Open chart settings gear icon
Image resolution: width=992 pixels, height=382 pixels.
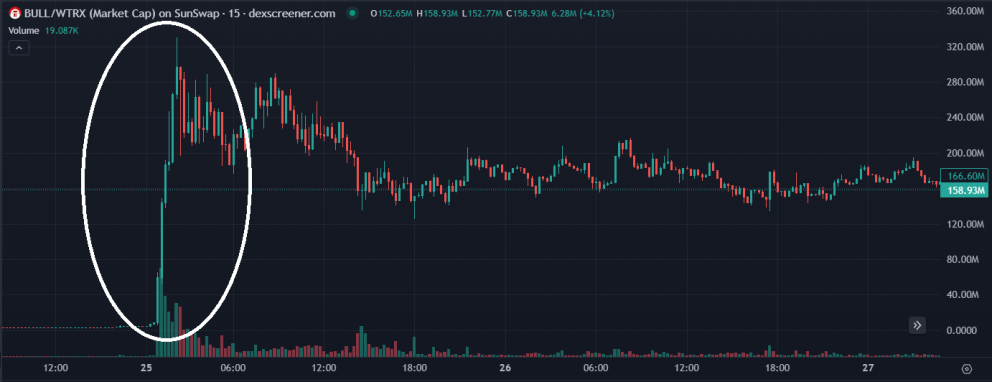point(967,369)
